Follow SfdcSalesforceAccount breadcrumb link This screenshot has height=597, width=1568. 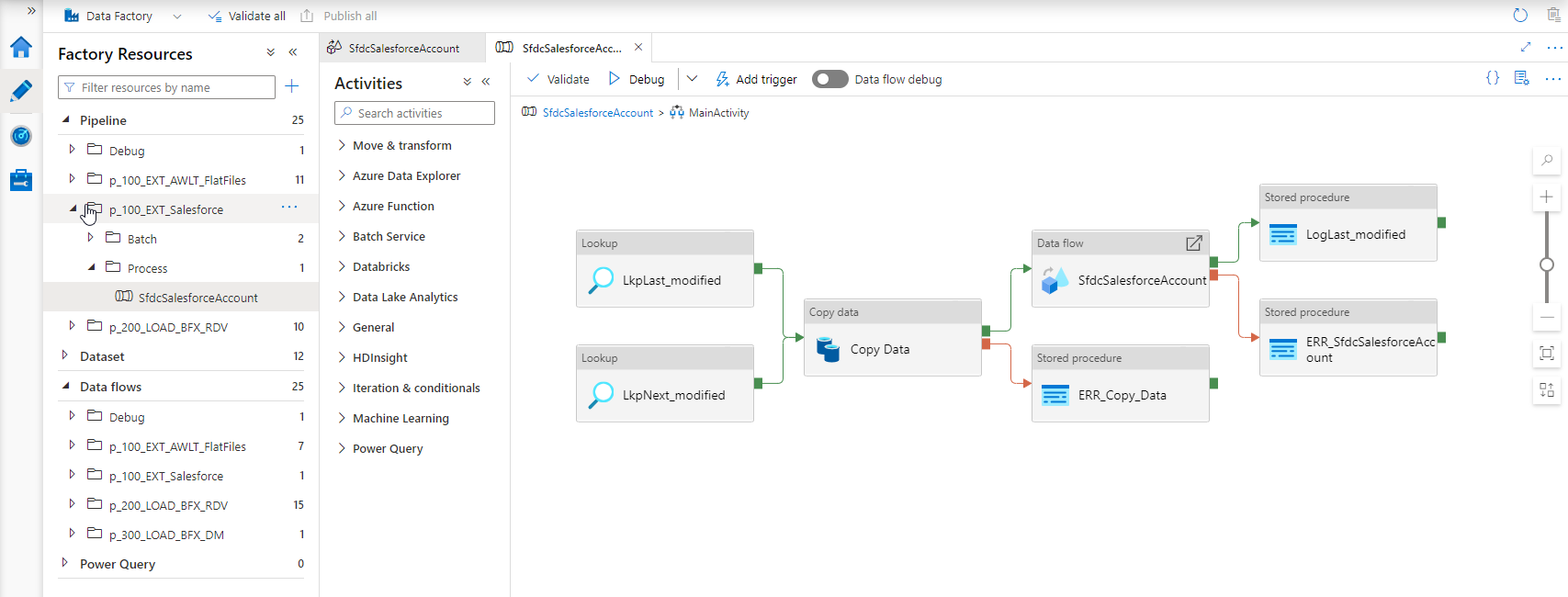pos(598,113)
